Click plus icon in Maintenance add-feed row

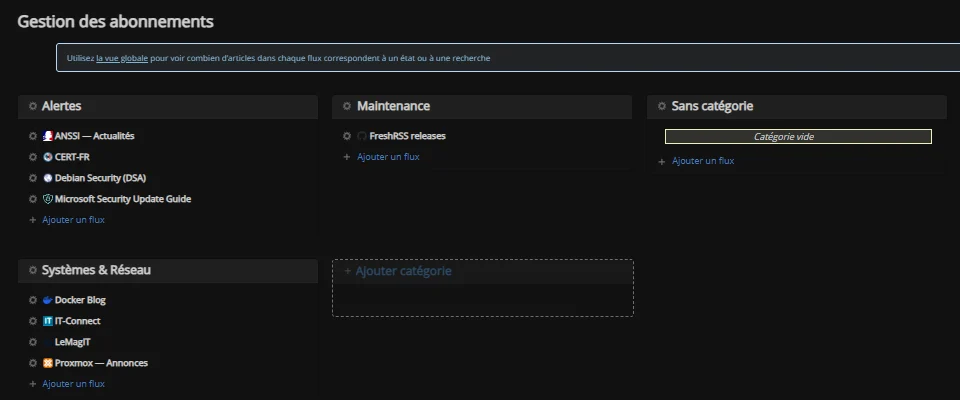(347, 157)
